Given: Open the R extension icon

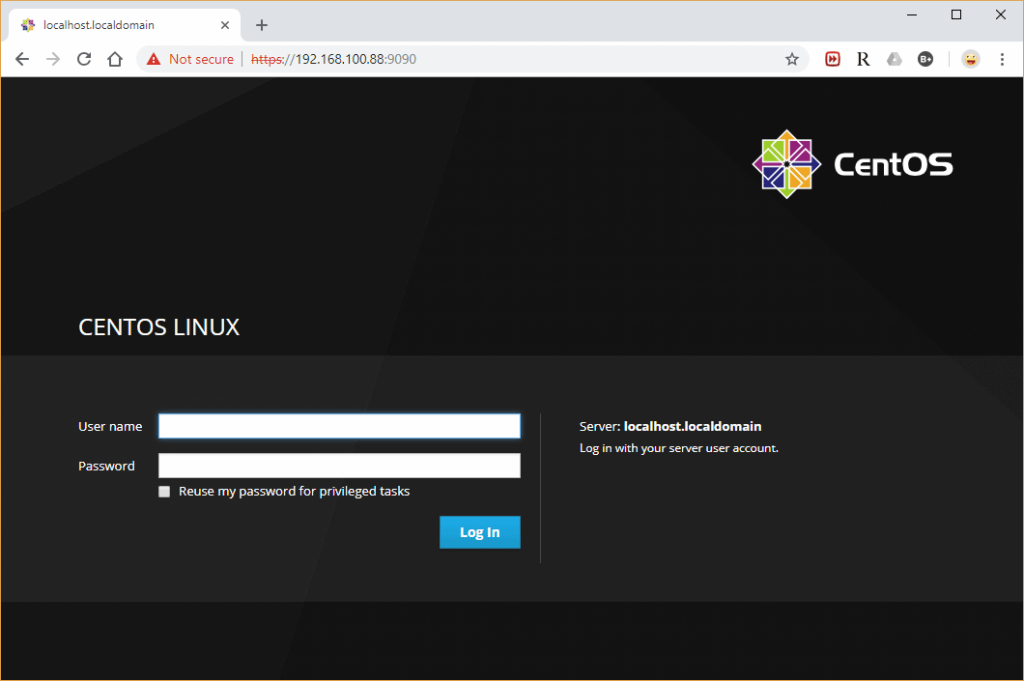Looking at the screenshot, I should (x=863, y=59).
